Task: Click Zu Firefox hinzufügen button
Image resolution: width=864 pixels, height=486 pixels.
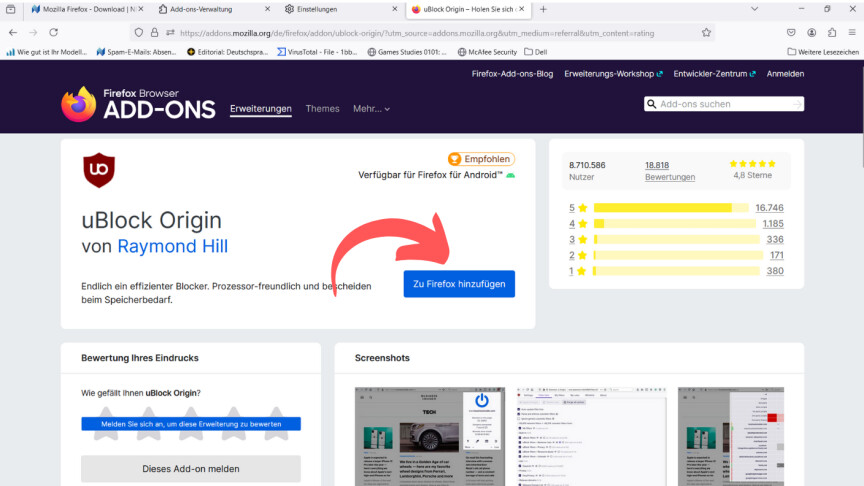Action: pos(459,284)
